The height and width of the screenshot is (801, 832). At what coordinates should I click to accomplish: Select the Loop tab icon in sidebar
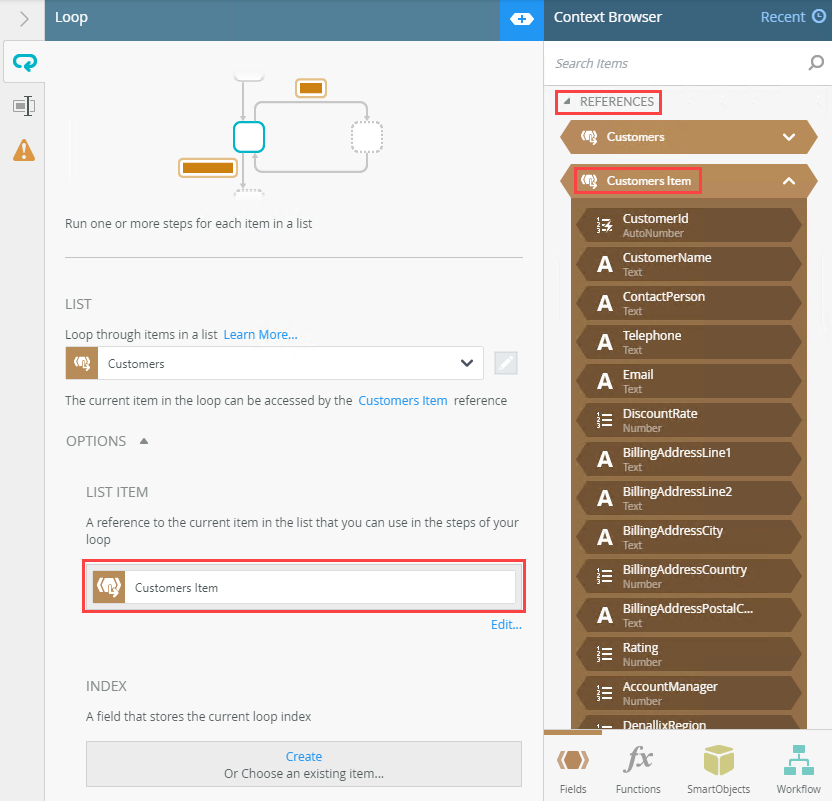[x=24, y=63]
